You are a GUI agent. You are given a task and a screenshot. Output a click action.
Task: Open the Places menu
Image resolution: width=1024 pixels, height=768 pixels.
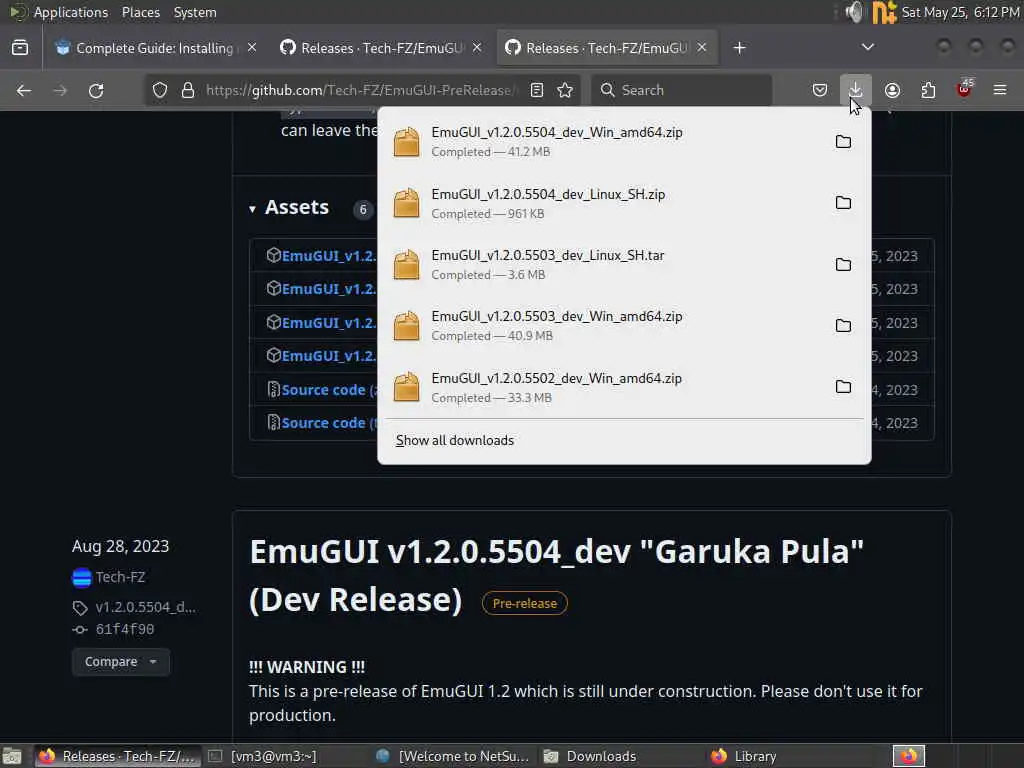(x=140, y=12)
